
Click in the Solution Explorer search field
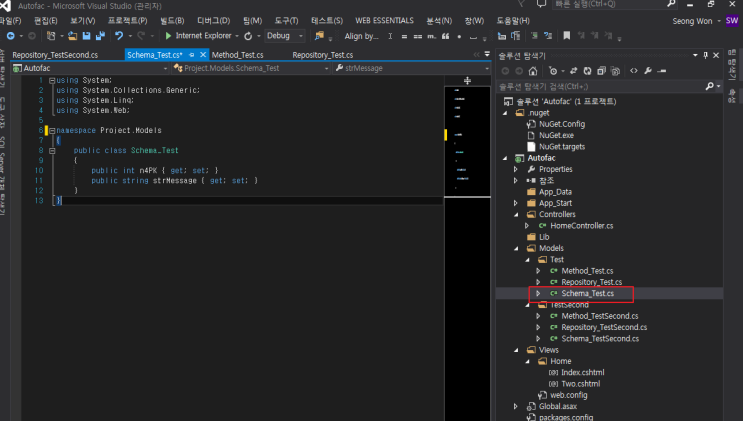tap(601, 86)
